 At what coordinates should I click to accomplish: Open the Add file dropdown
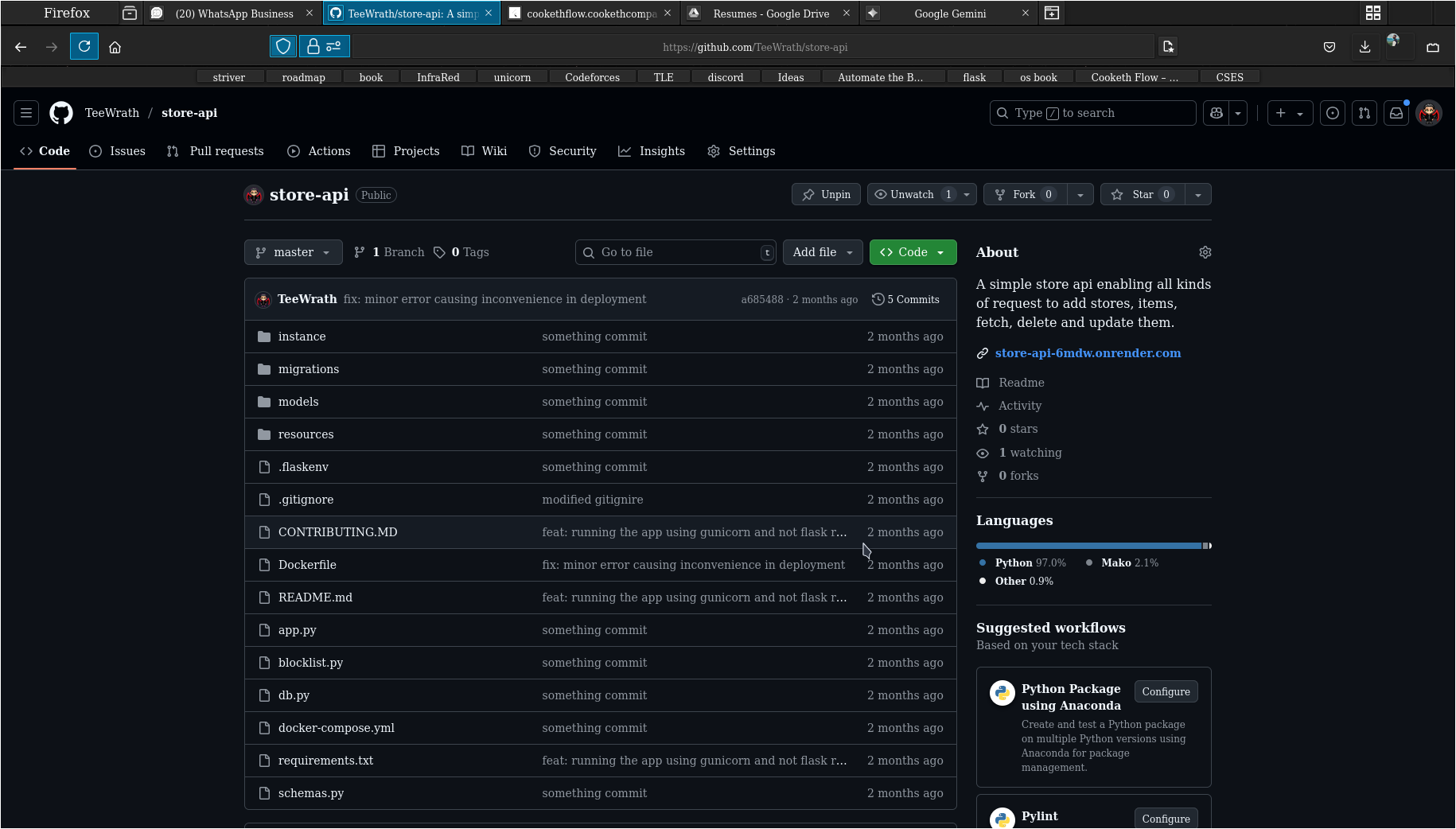coord(823,252)
